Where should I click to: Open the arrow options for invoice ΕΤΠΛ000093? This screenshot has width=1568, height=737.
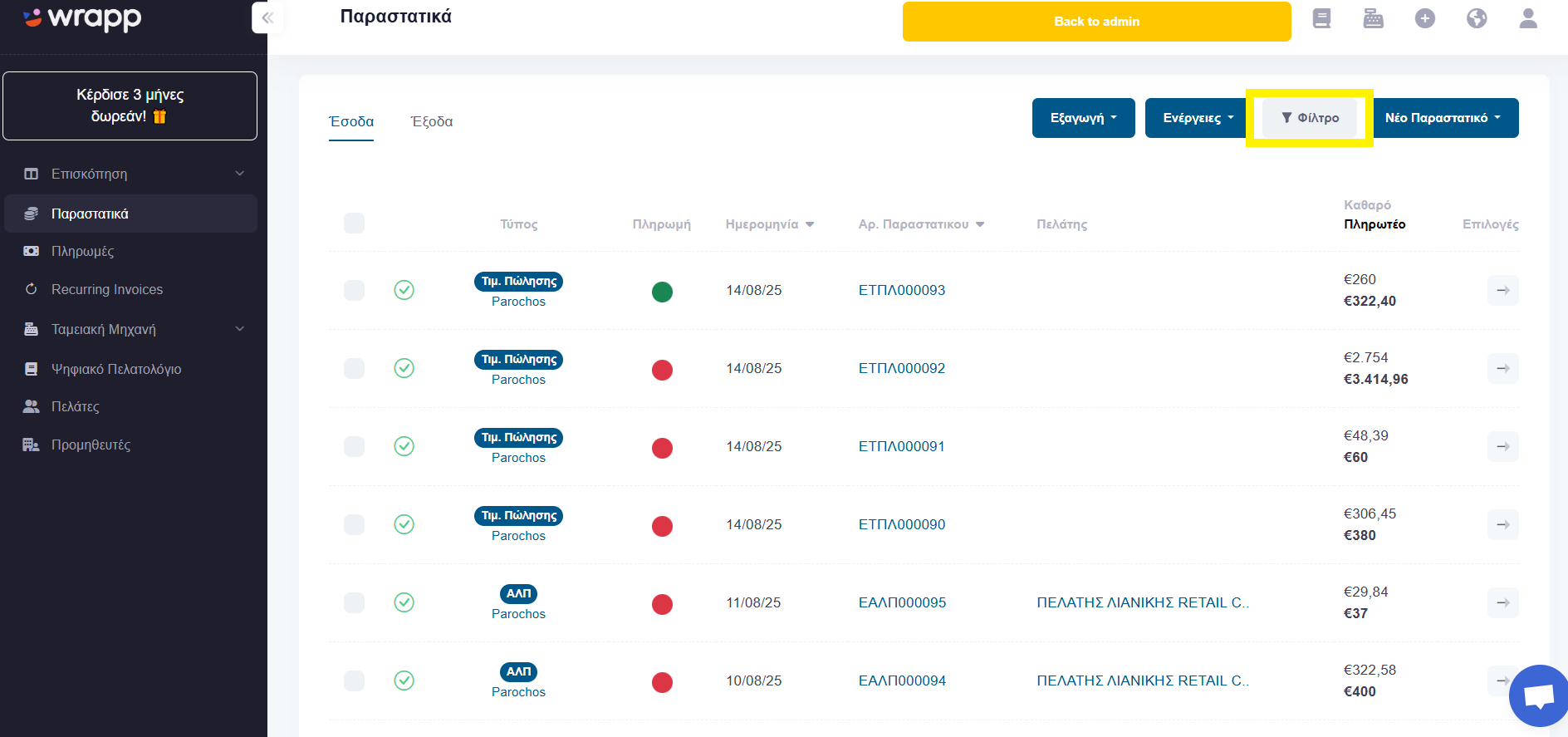click(x=1503, y=290)
